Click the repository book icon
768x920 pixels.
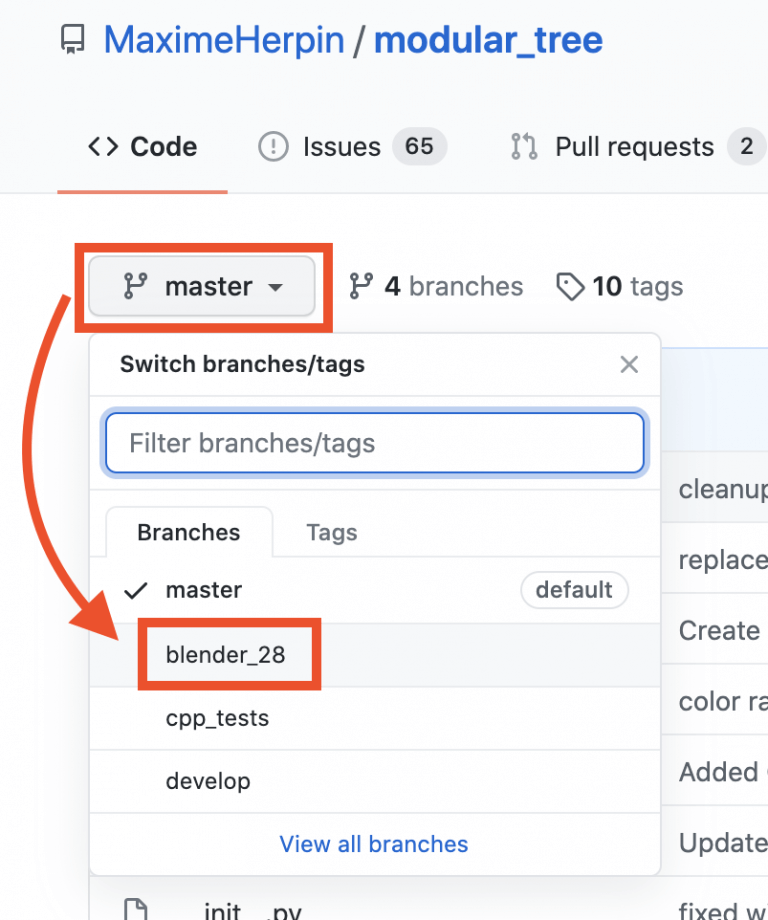[73, 40]
